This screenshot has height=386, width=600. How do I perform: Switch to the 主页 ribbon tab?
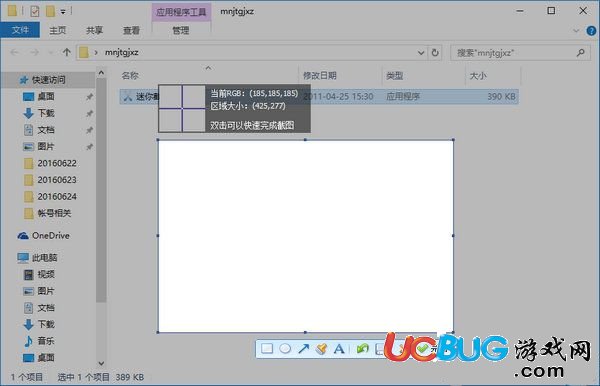tap(57, 30)
